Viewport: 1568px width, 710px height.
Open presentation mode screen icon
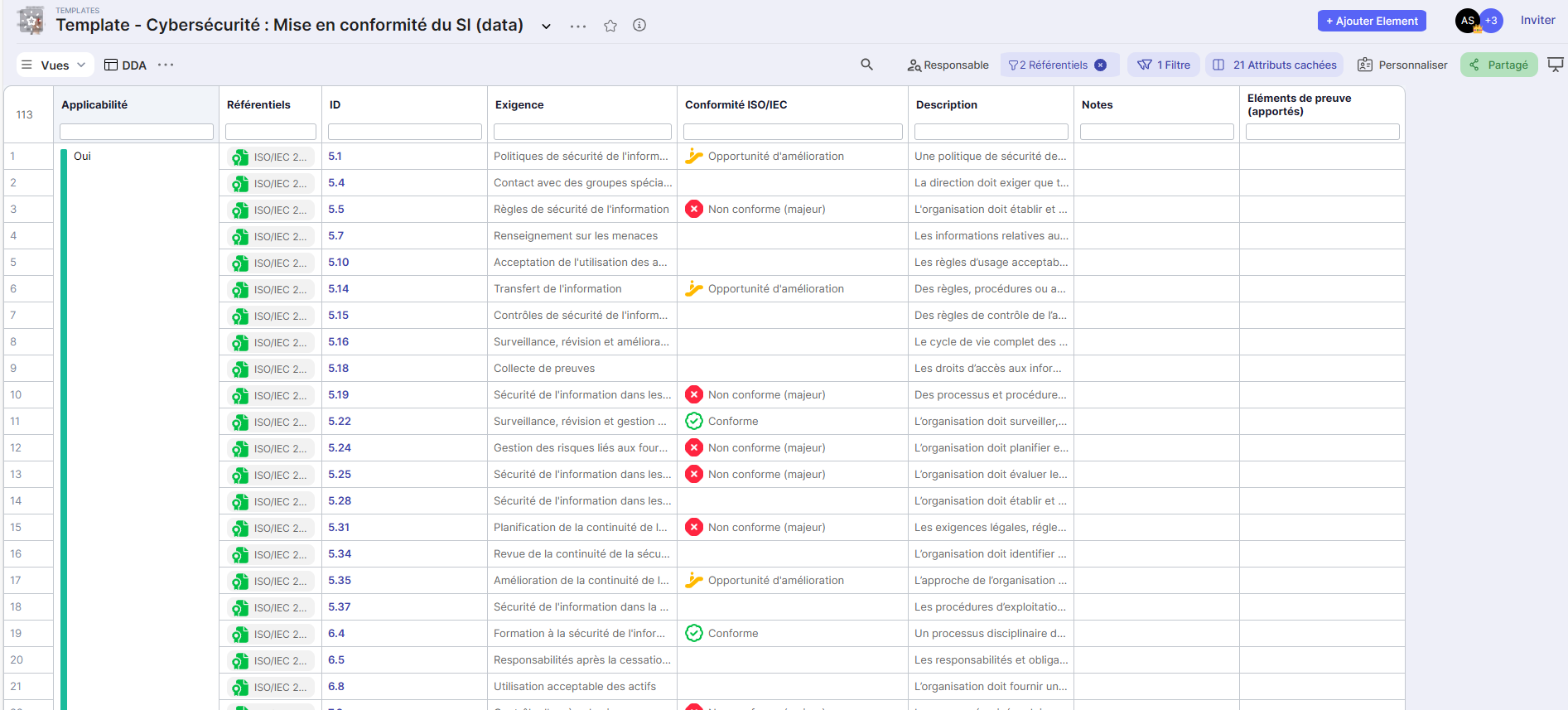click(1555, 65)
